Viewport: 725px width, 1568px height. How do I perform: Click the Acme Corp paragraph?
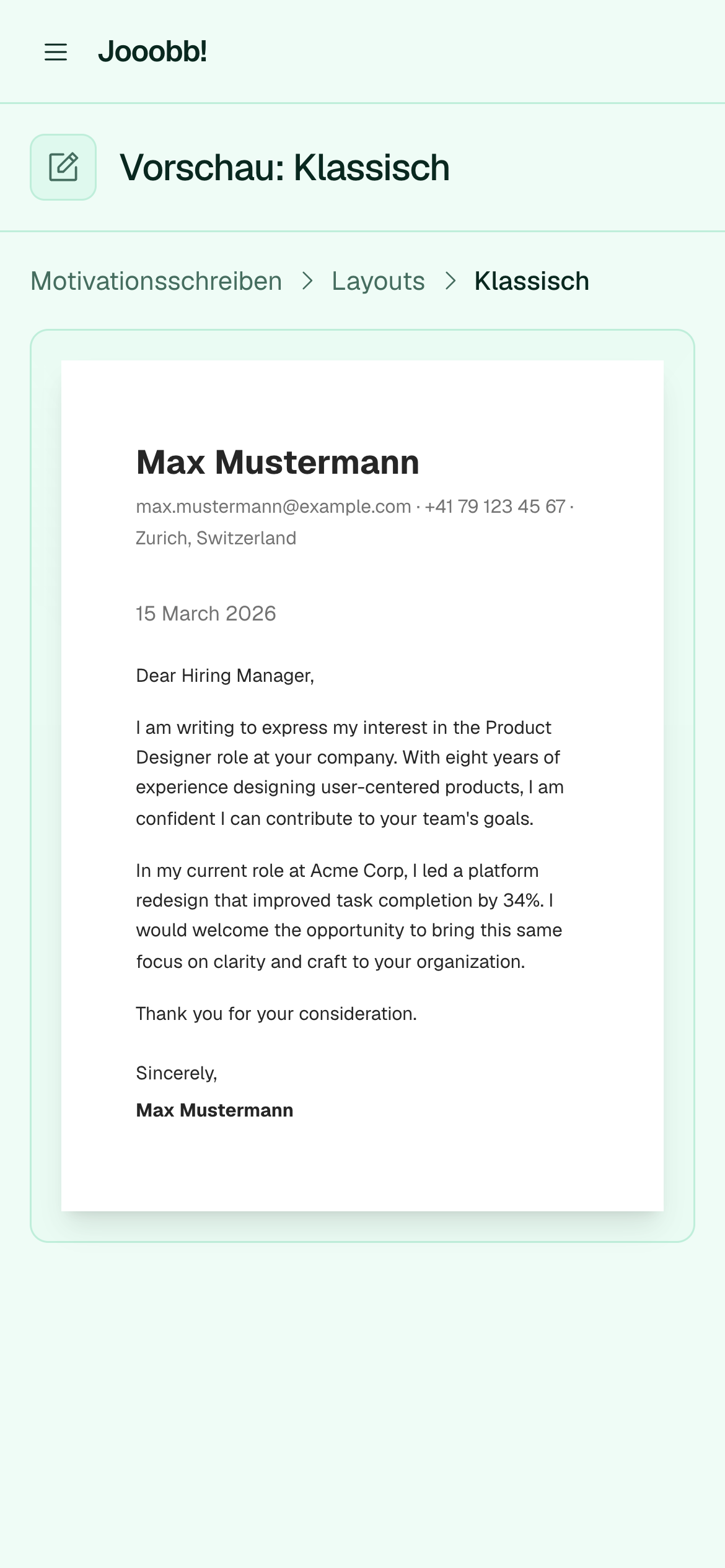[349, 916]
